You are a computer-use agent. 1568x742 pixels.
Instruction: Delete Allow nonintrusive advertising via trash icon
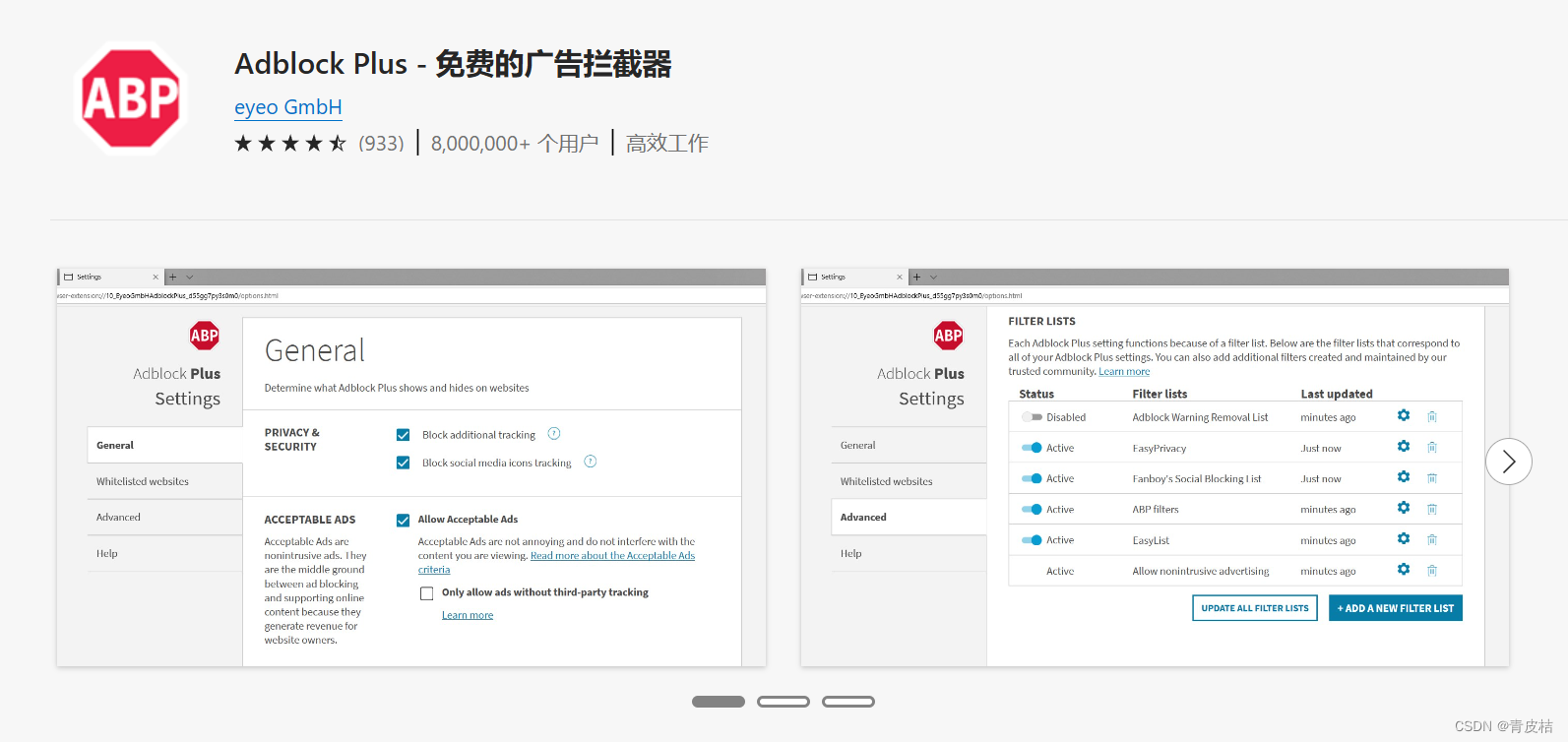(1432, 571)
